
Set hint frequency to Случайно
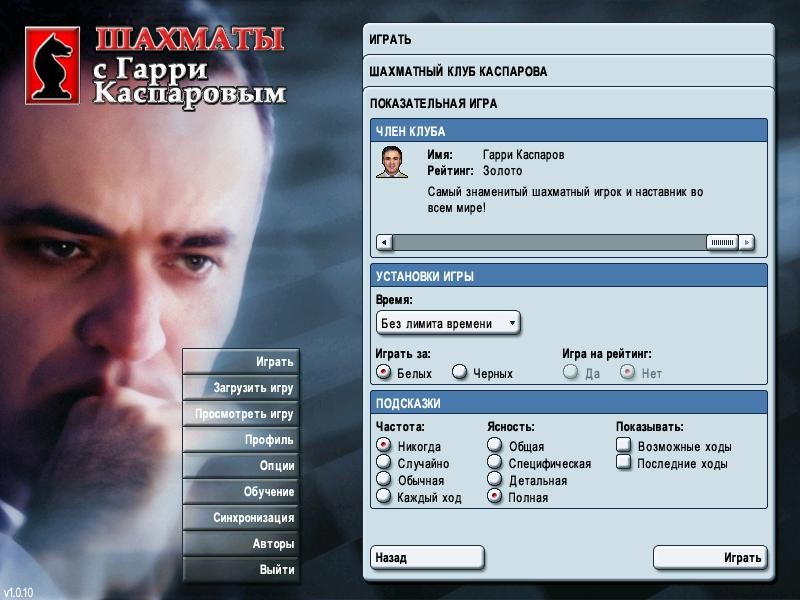point(383,462)
